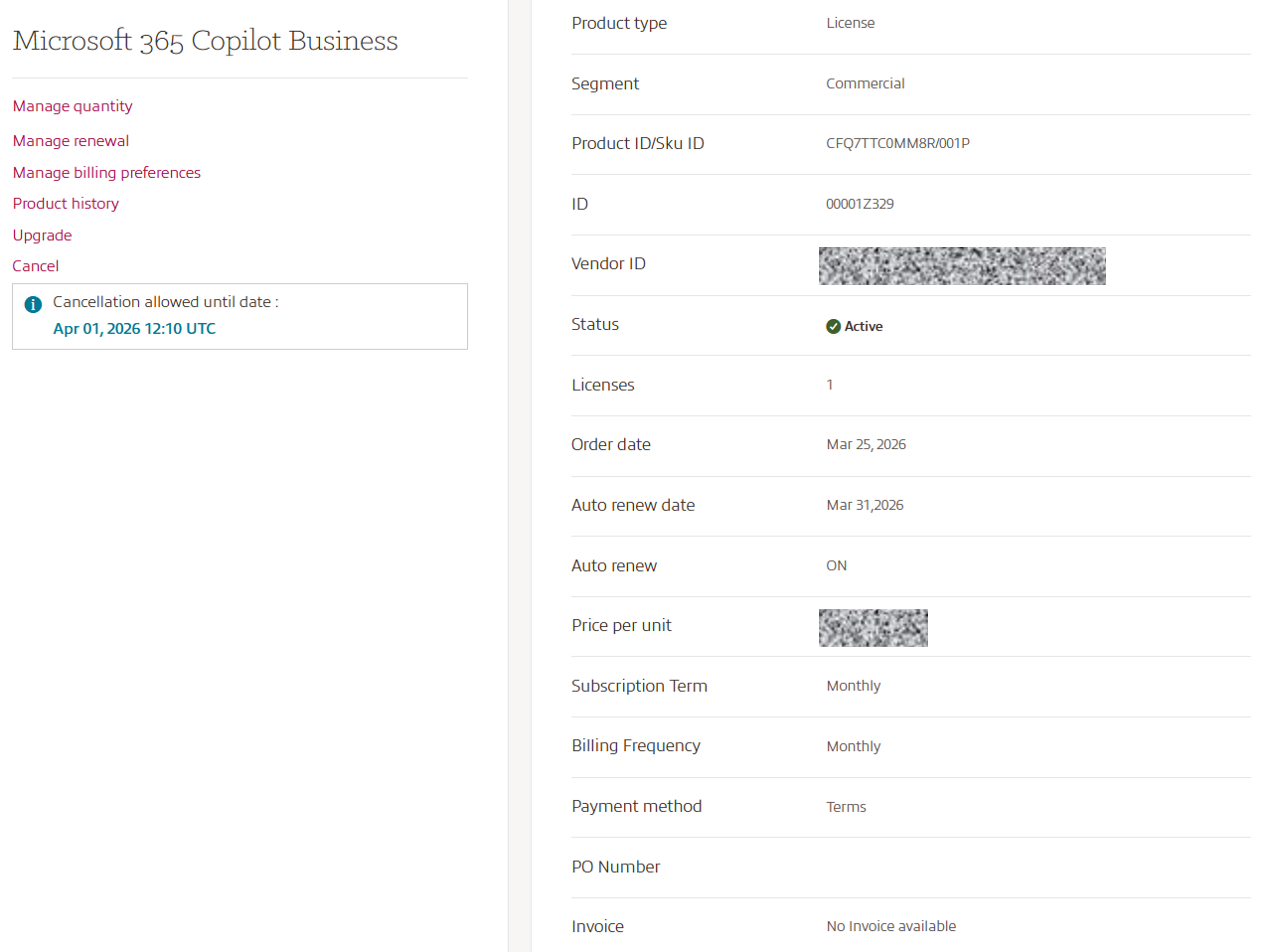Click the cancellation deadline date Apr 01, 2026

point(134,328)
